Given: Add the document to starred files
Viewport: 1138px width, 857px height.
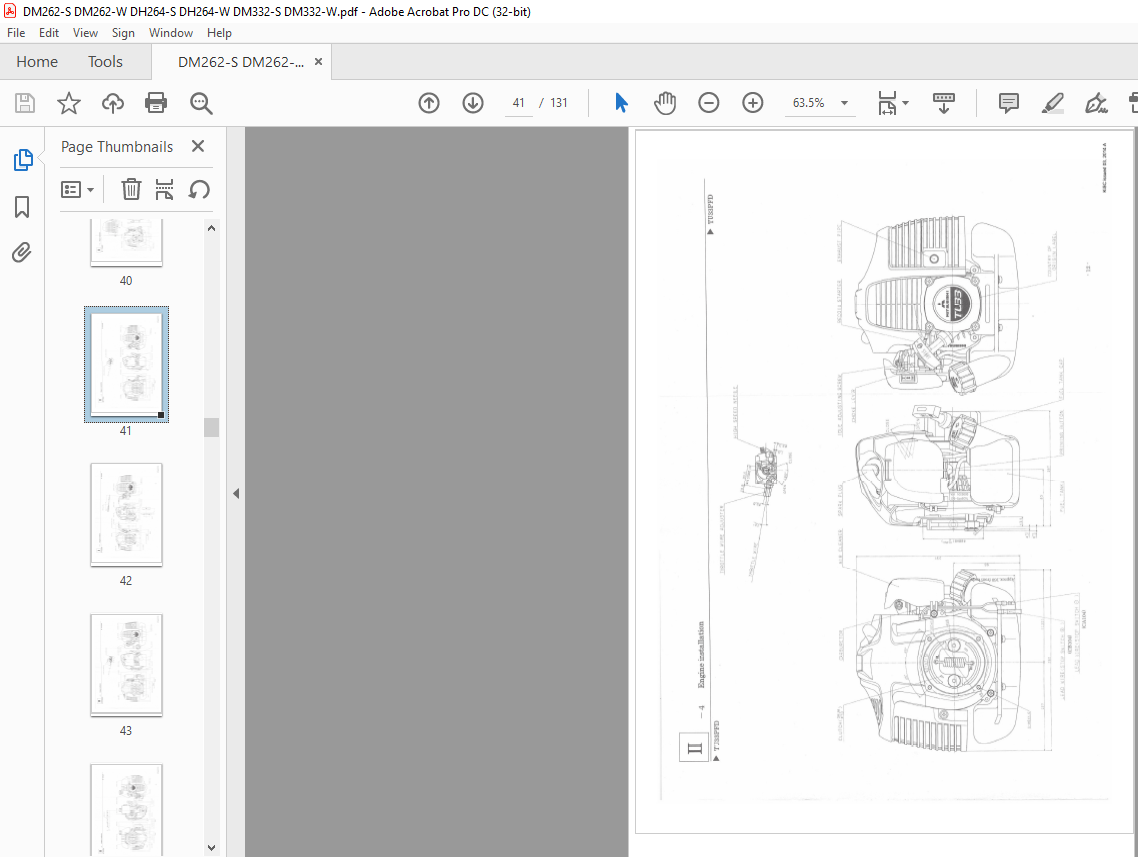Looking at the screenshot, I should (x=69, y=103).
